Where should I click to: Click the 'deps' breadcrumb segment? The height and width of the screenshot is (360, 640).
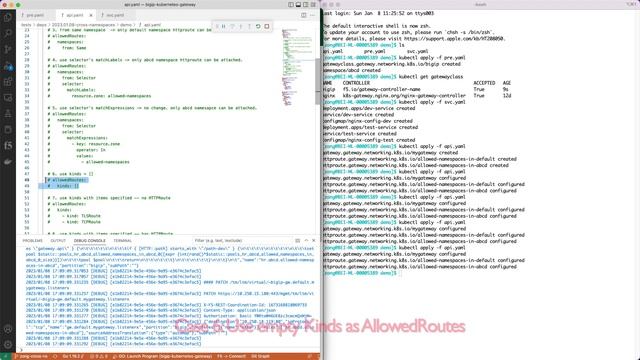(42, 25)
